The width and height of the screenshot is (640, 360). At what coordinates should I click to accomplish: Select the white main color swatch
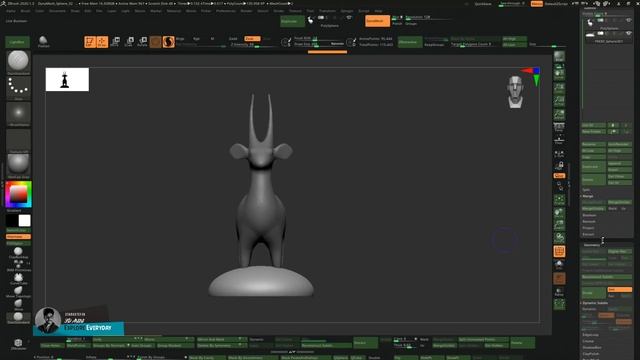[x=24, y=220]
